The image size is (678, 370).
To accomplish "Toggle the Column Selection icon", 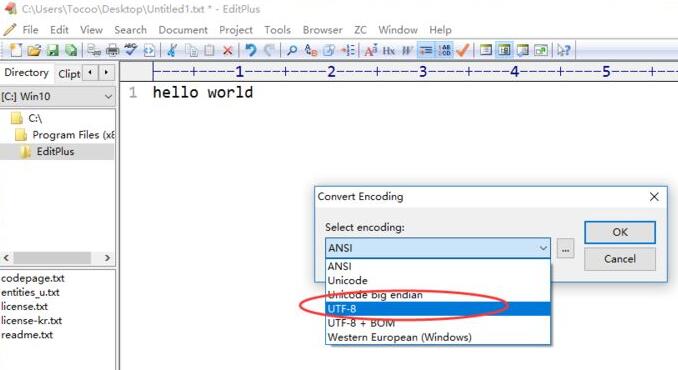I will point(444,51).
